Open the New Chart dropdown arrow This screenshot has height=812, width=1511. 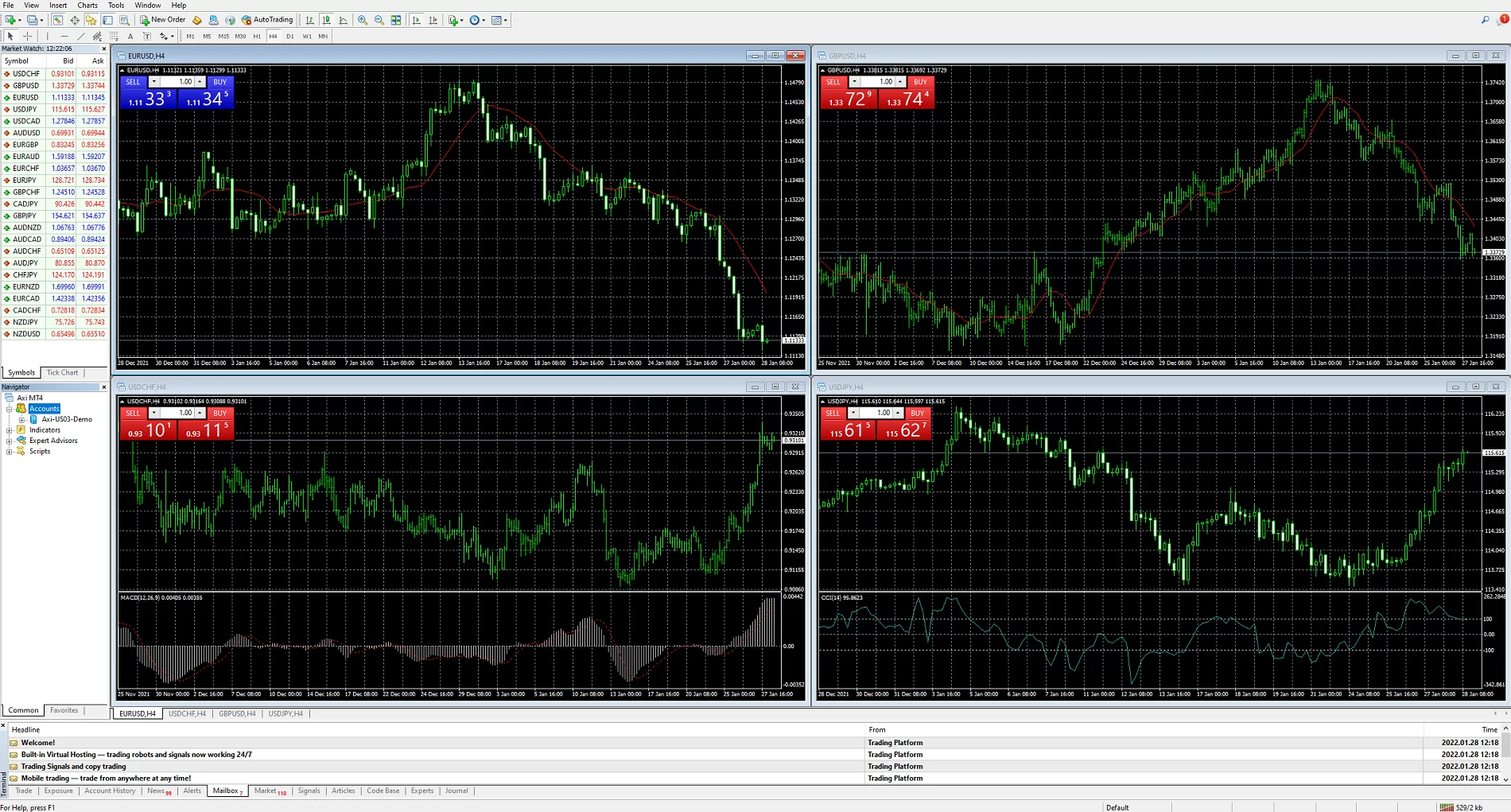(20, 20)
